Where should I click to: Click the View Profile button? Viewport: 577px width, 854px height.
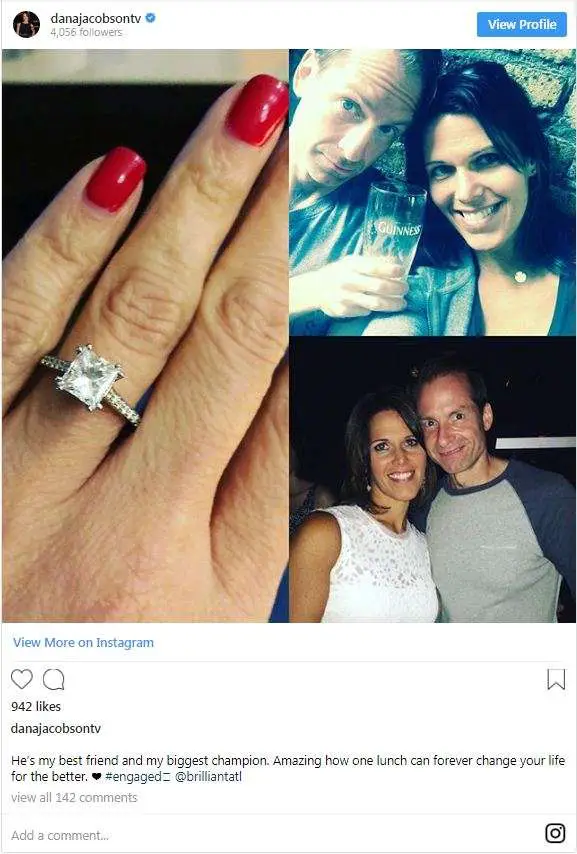point(521,25)
